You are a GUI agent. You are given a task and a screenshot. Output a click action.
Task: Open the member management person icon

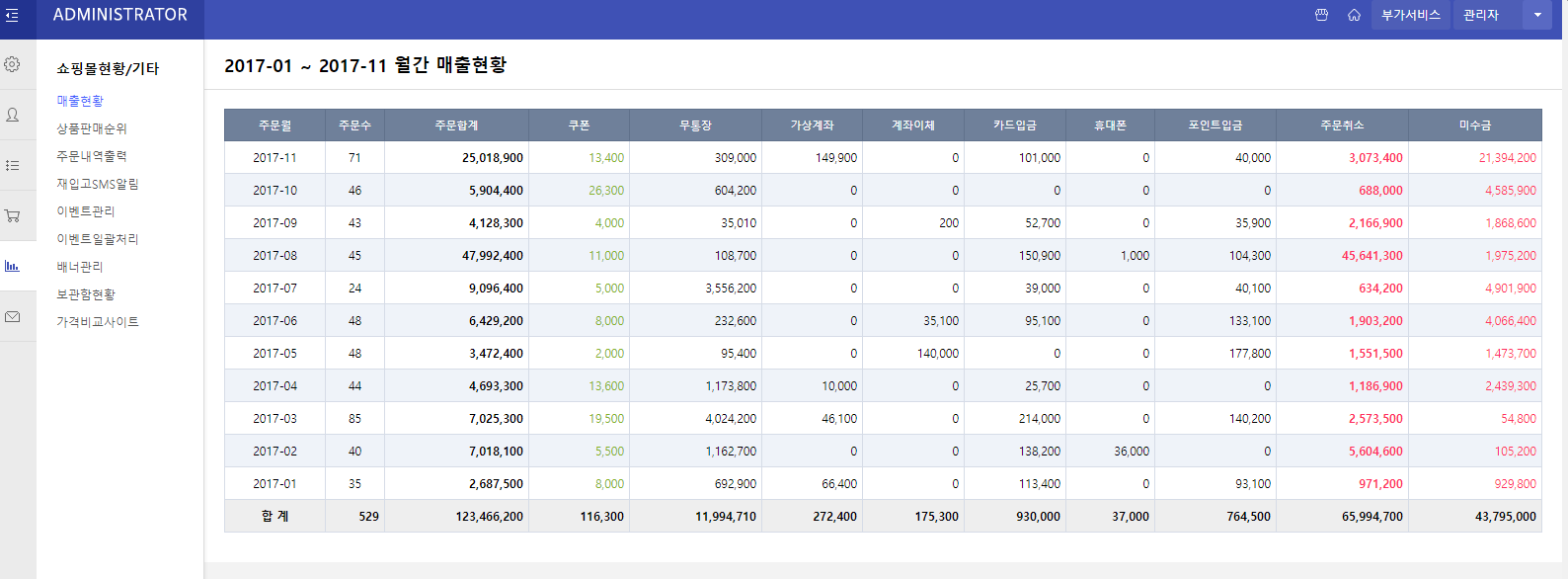(x=13, y=115)
